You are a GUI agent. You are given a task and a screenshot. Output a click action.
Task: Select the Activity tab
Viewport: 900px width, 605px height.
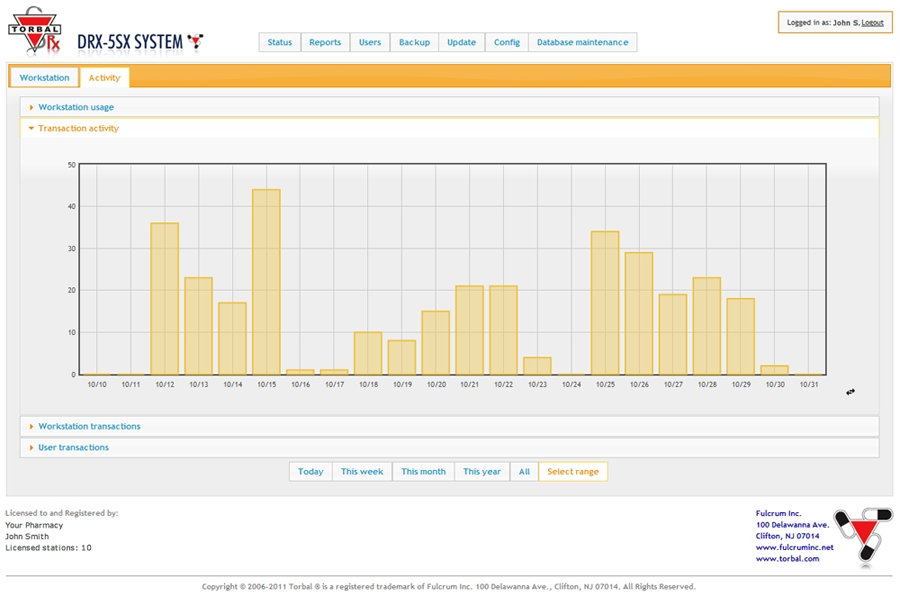coord(104,77)
